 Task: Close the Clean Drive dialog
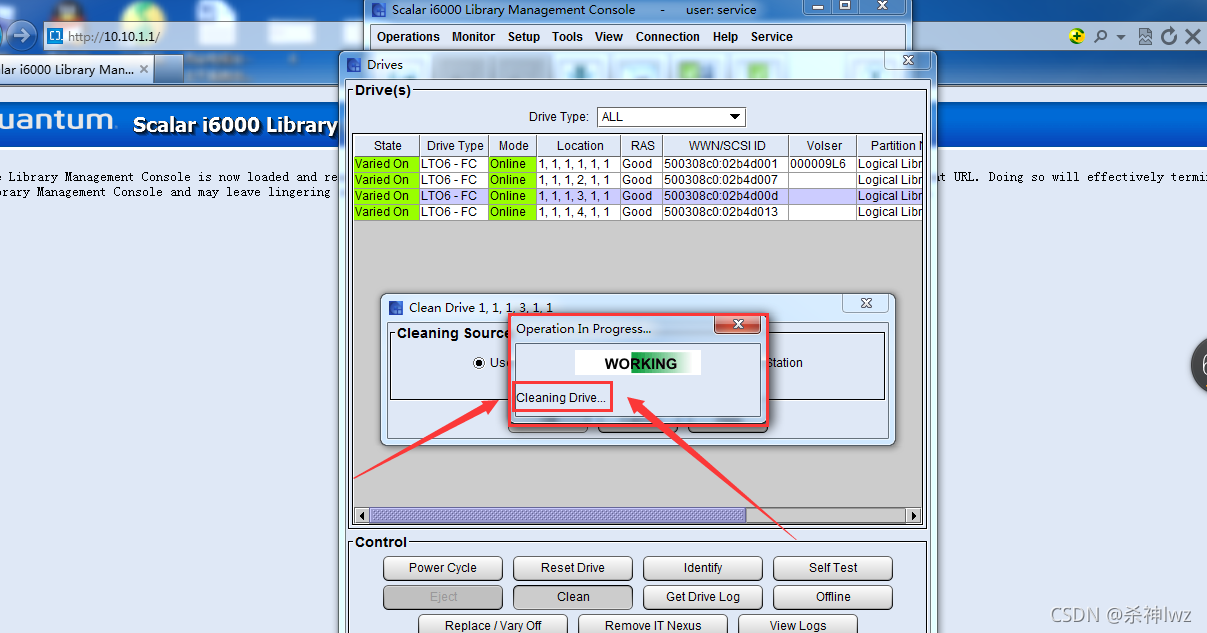pos(866,303)
